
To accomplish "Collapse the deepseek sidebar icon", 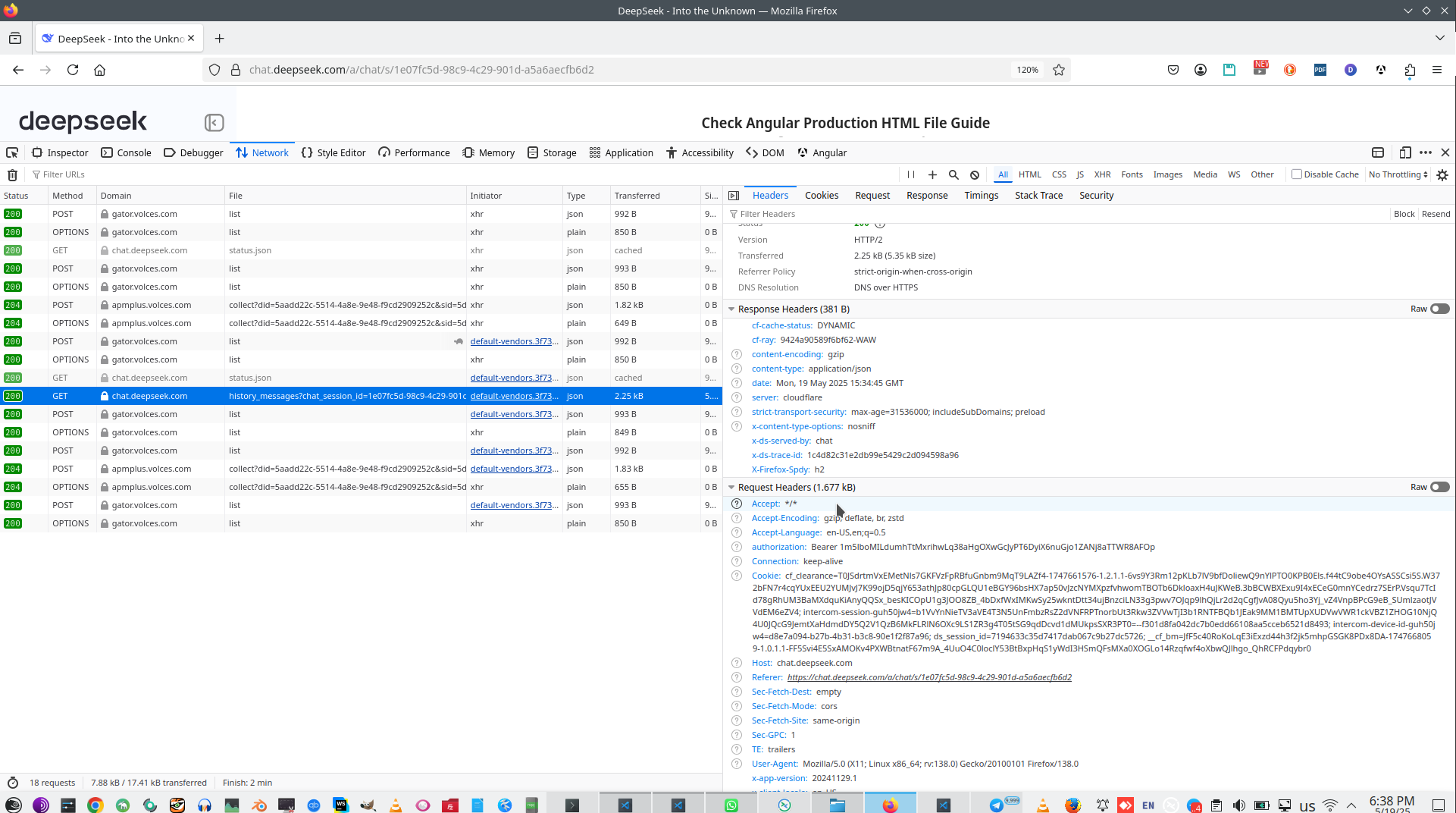I will (x=214, y=122).
